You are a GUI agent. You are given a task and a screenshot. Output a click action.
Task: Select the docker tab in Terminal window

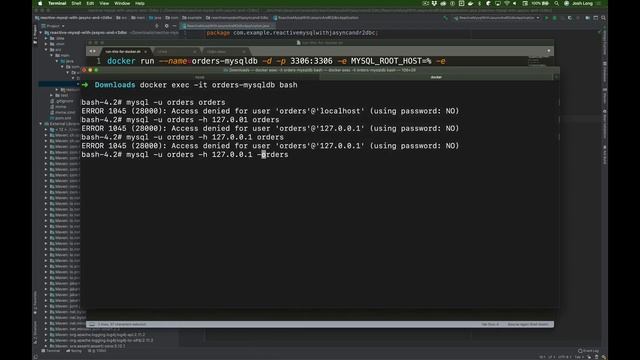pyautogui.click(x=436, y=77)
